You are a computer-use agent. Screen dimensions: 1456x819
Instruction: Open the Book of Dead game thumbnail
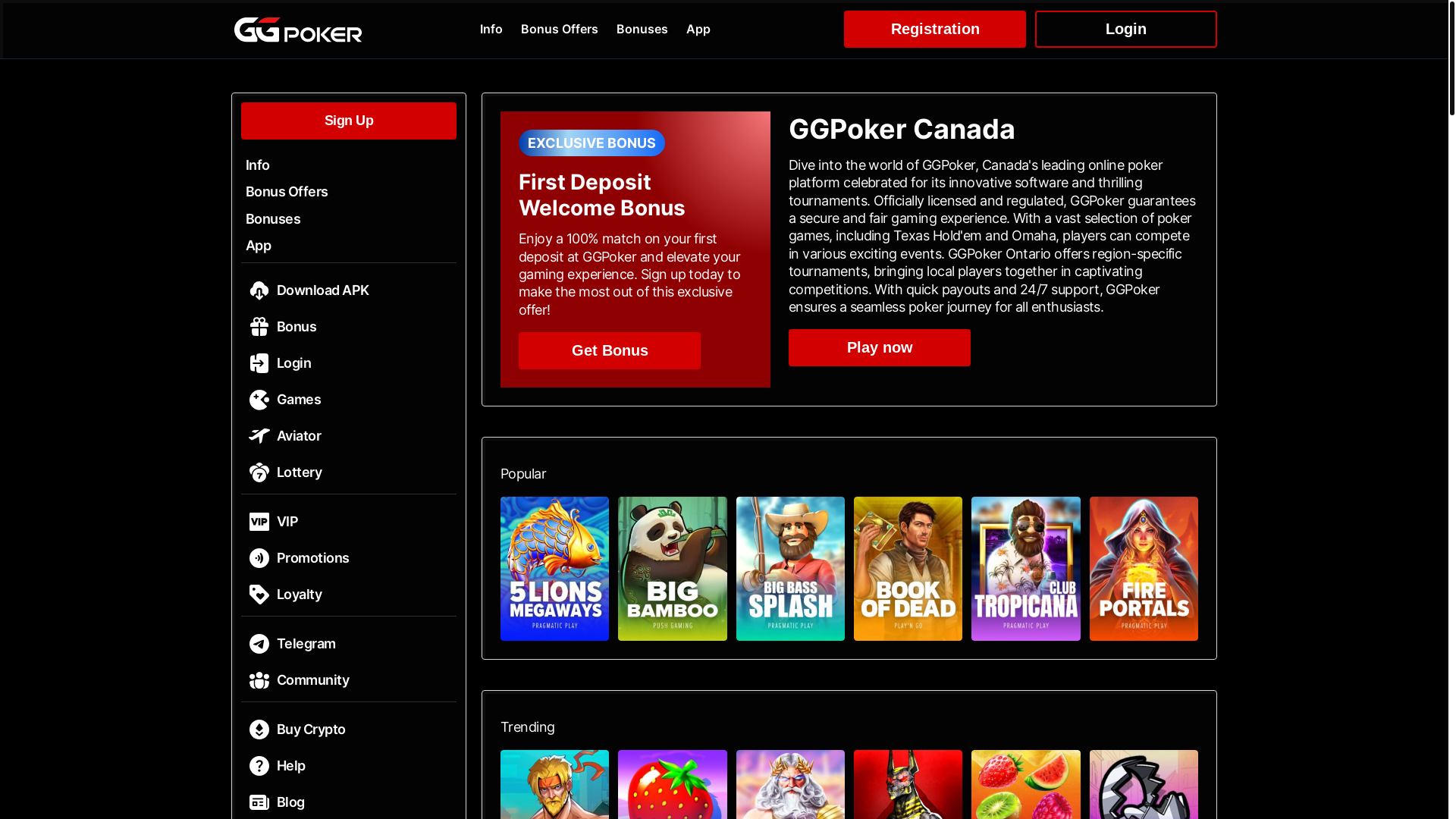point(908,569)
